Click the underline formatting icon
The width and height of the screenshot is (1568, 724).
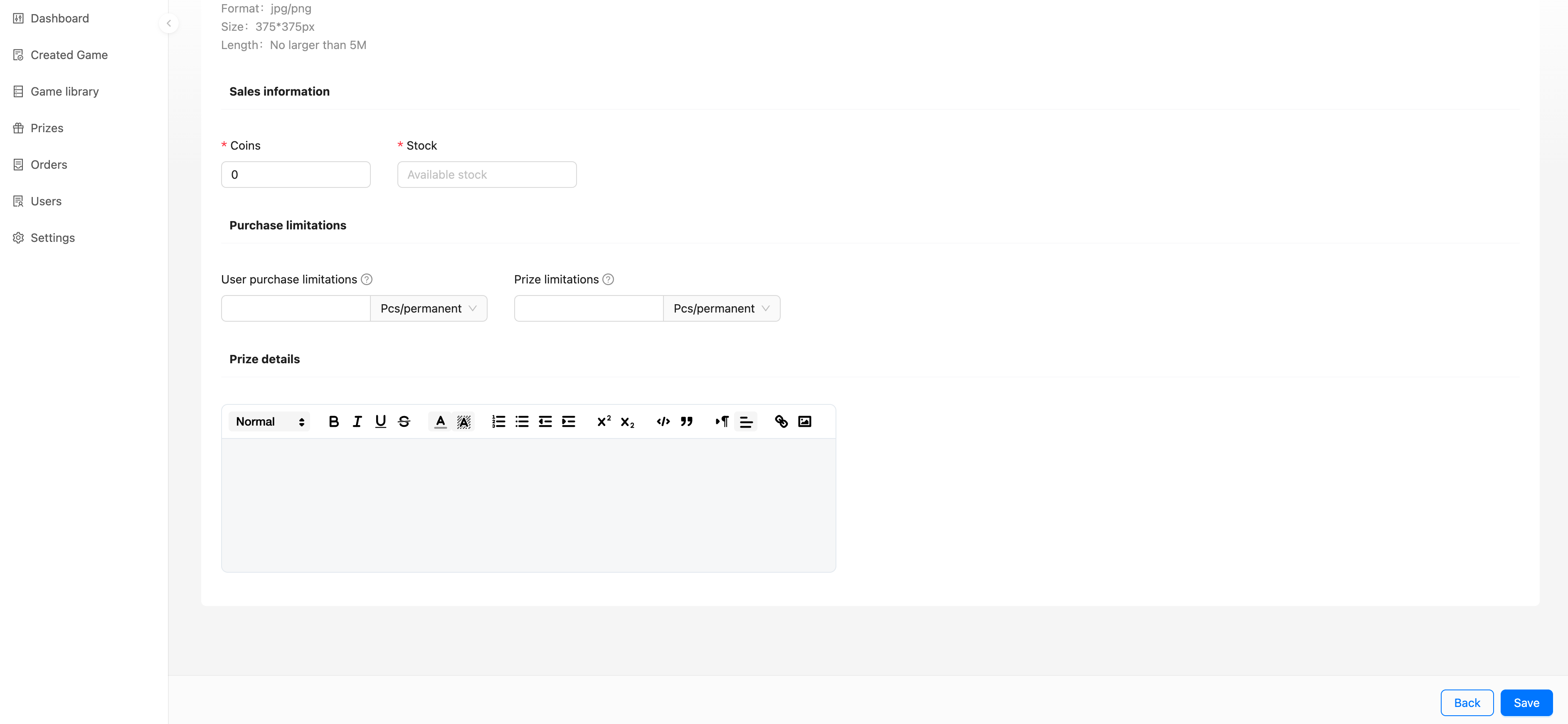click(x=380, y=421)
